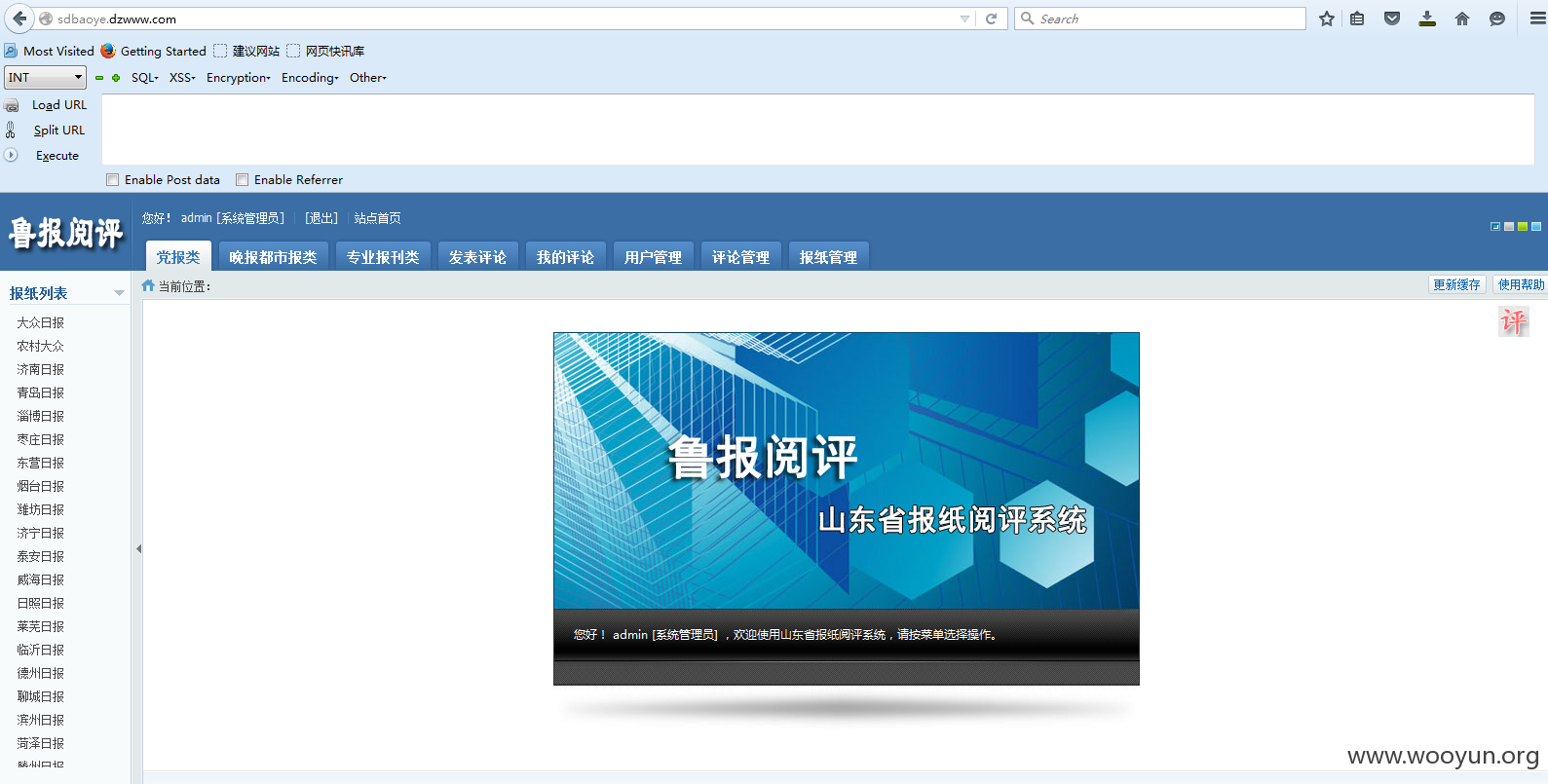Enable Post data checkbox
This screenshot has height=784, width=1548.
(113, 179)
